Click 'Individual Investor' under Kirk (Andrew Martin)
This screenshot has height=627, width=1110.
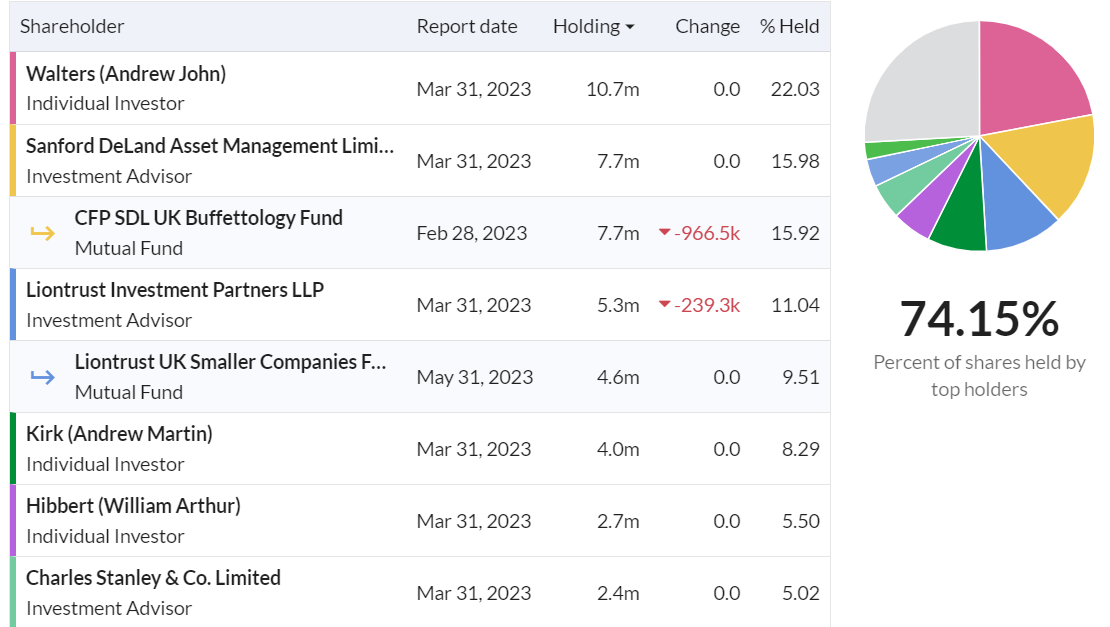pyautogui.click(x=105, y=465)
